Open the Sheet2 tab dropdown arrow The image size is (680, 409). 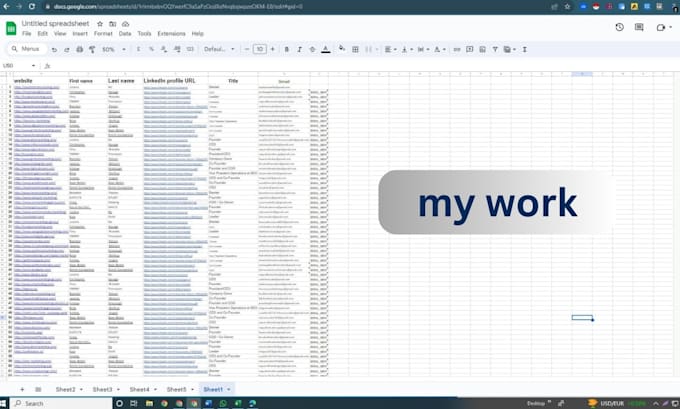81,389
